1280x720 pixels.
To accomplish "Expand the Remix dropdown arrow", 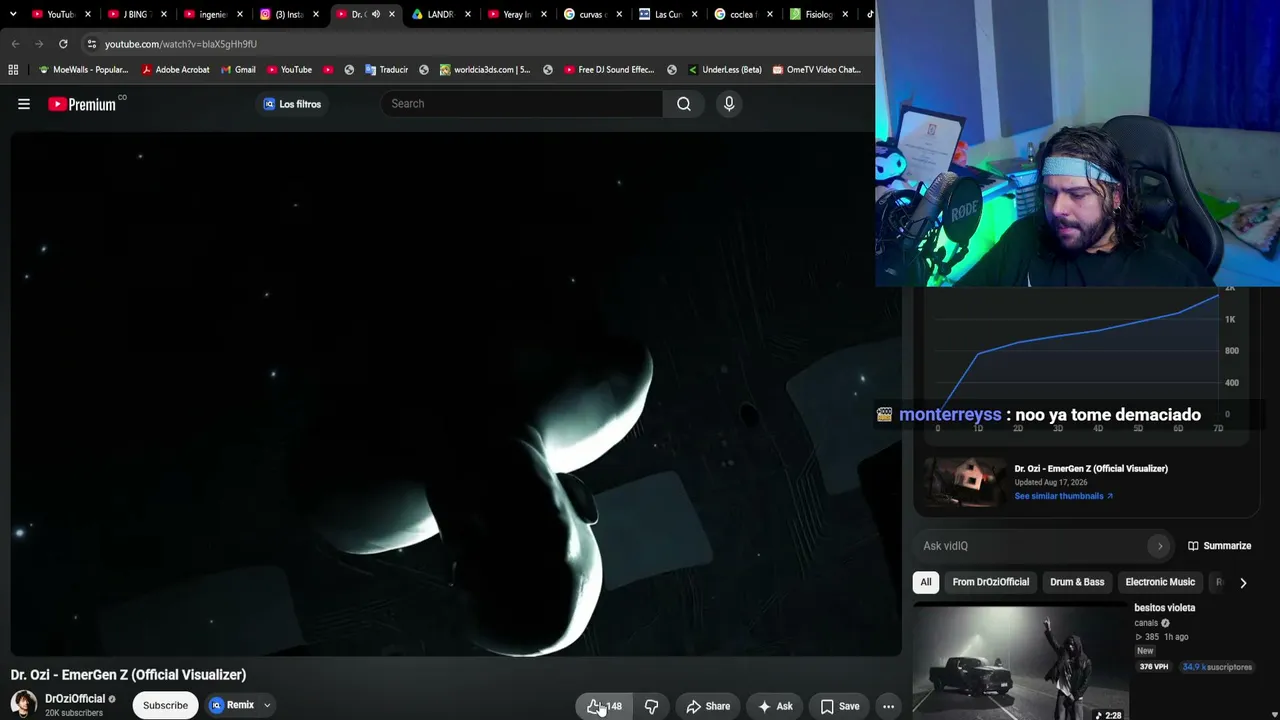I will click(x=267, y=705).
